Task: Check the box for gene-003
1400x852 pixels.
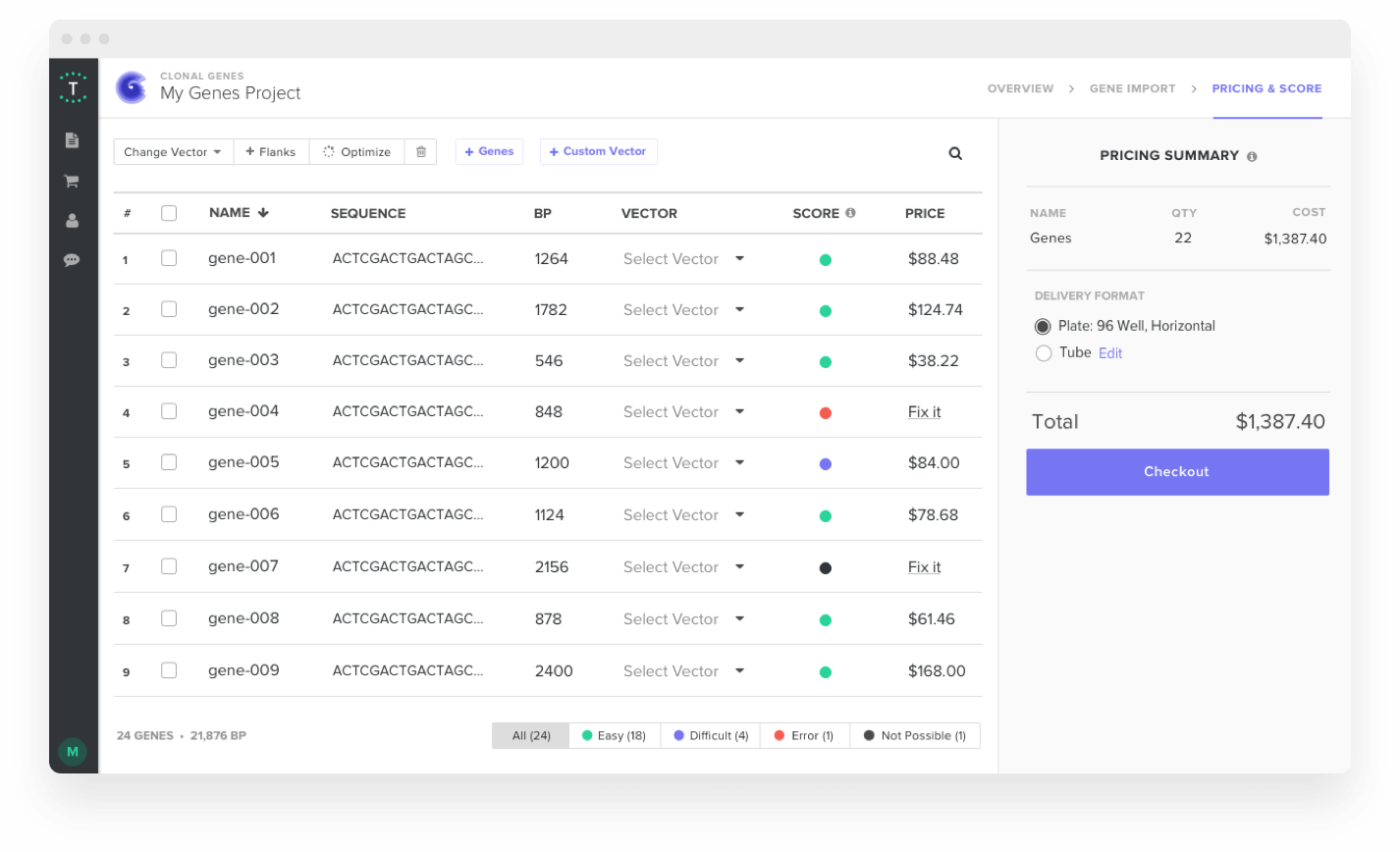Action: pos(169,360)
